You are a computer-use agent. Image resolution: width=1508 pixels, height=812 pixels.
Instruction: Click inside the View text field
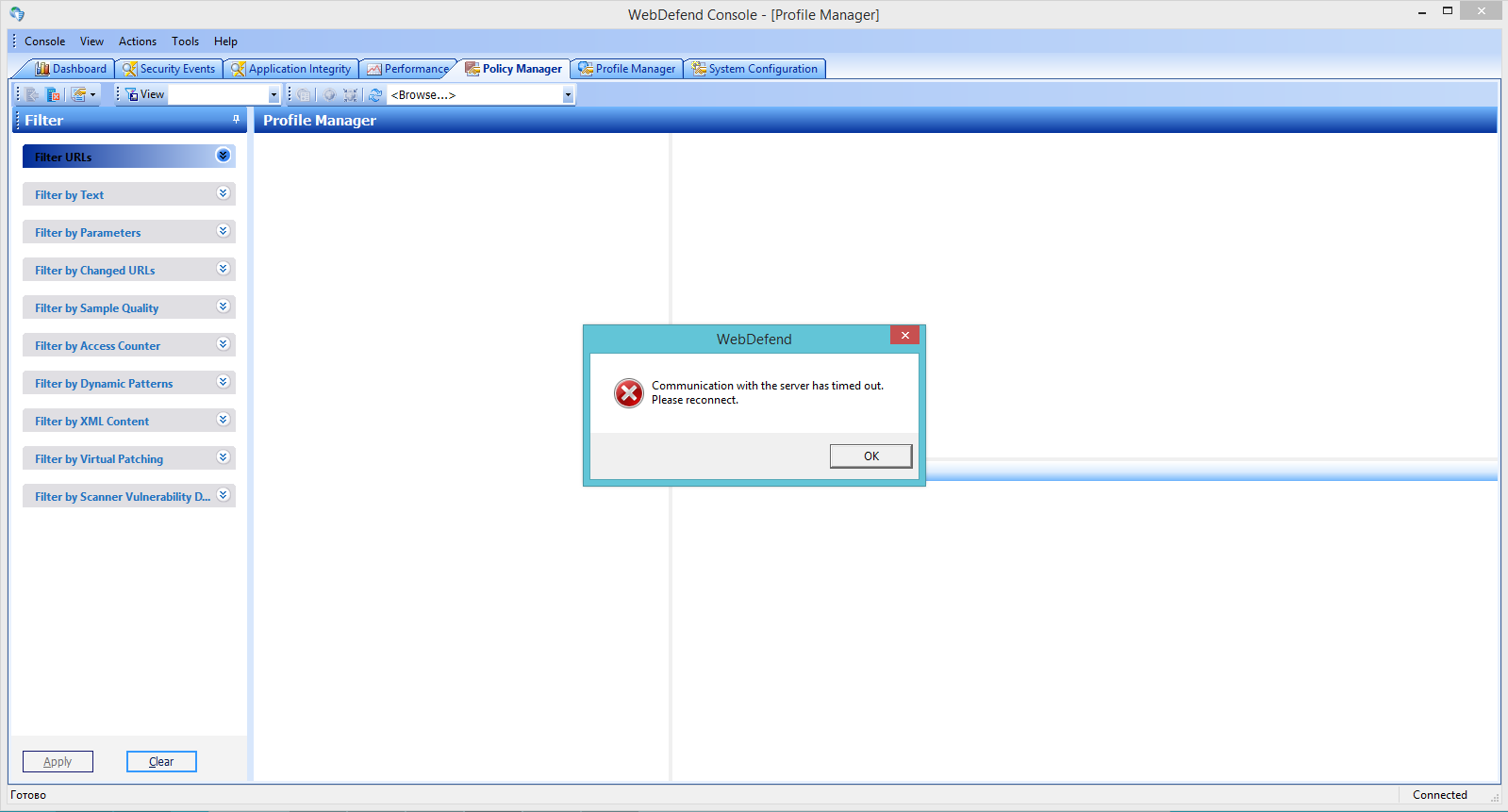[x=218, y=94]
